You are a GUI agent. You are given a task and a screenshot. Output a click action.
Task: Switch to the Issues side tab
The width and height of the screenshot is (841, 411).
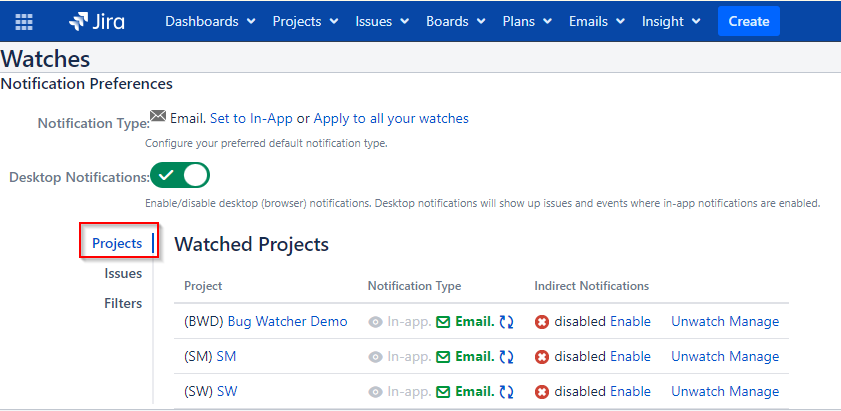123,274
